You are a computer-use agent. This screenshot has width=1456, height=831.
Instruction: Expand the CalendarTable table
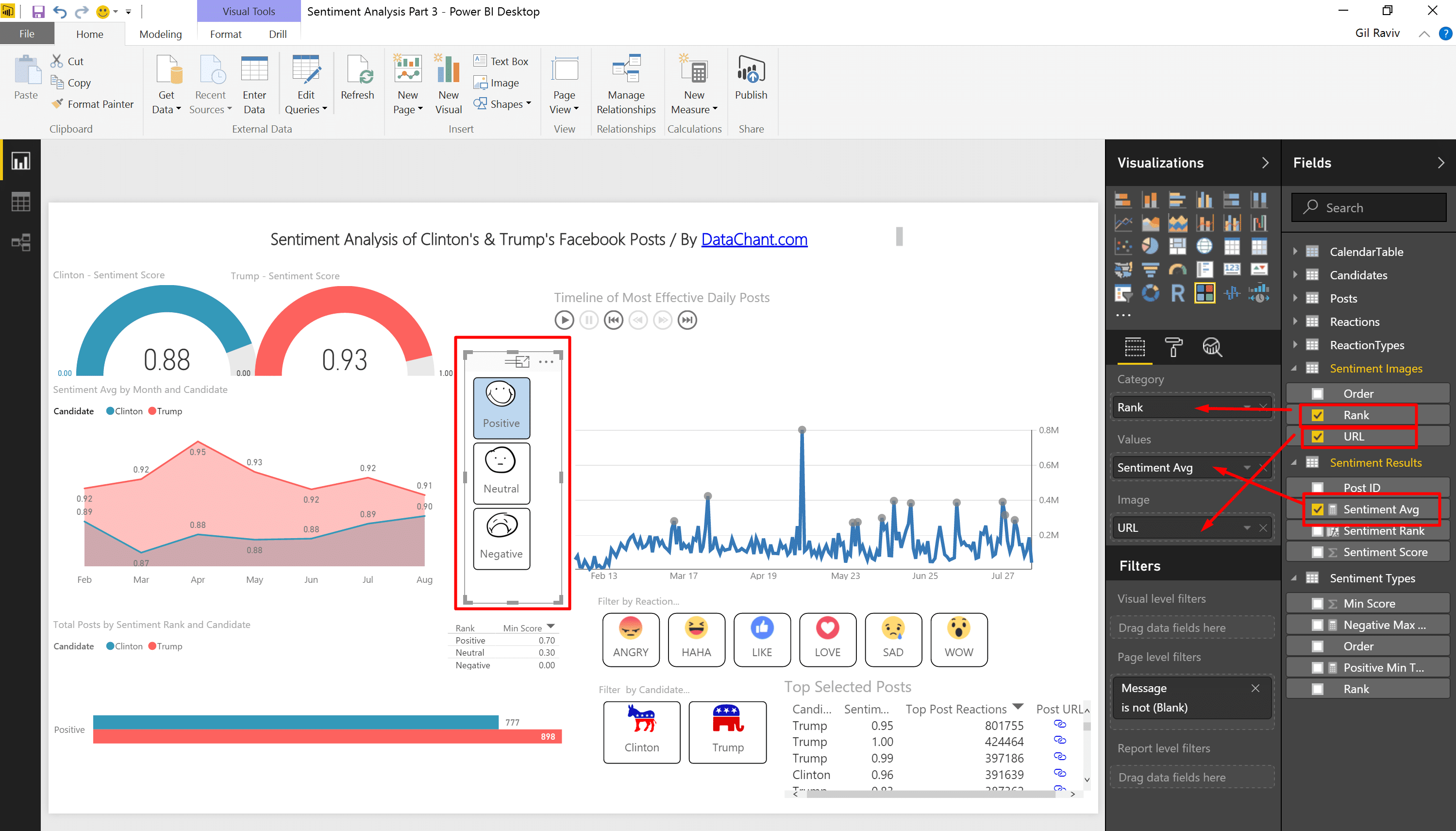(x=1294, y=251)
